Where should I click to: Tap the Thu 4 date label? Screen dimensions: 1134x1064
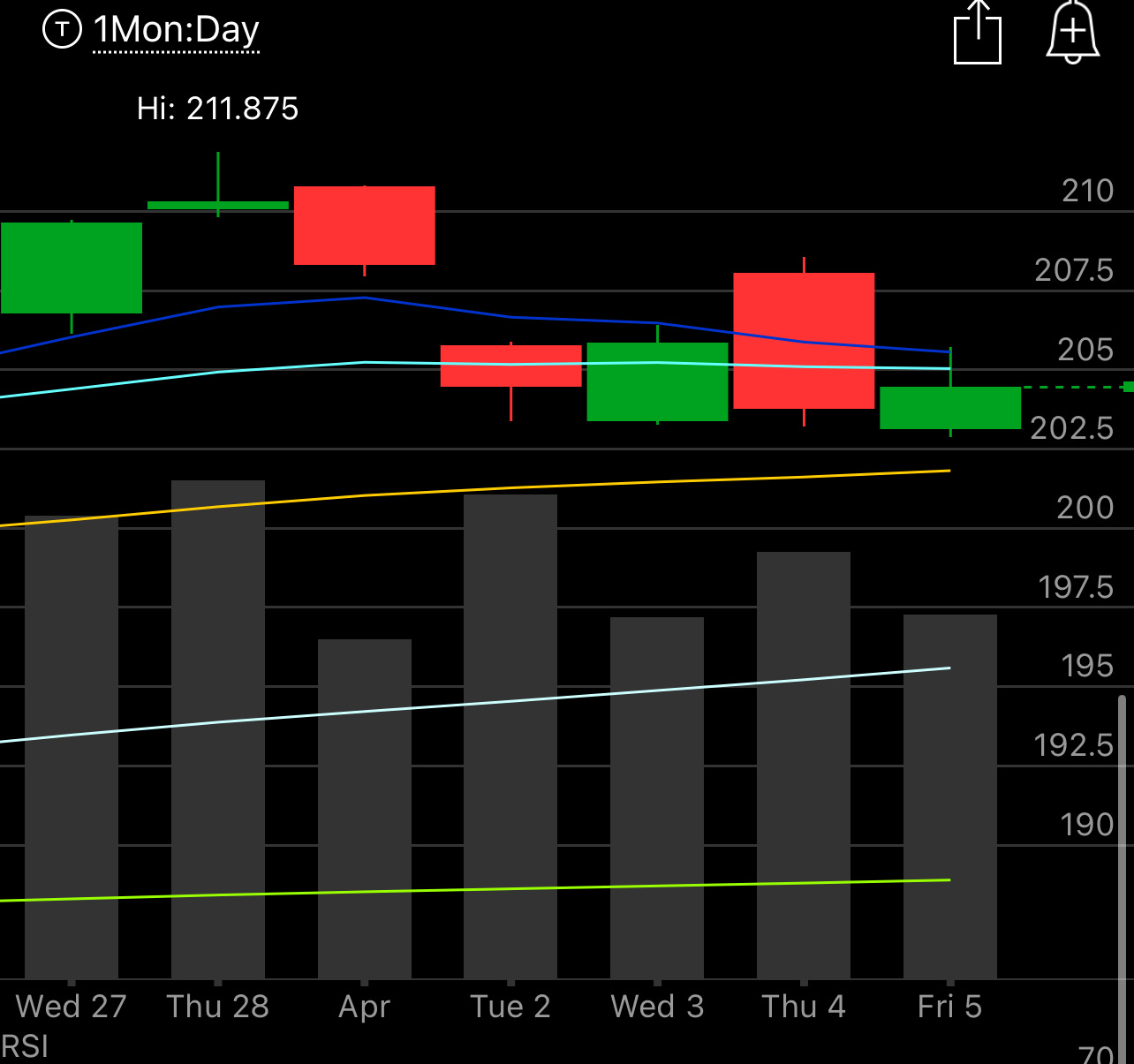[804, 1007]
